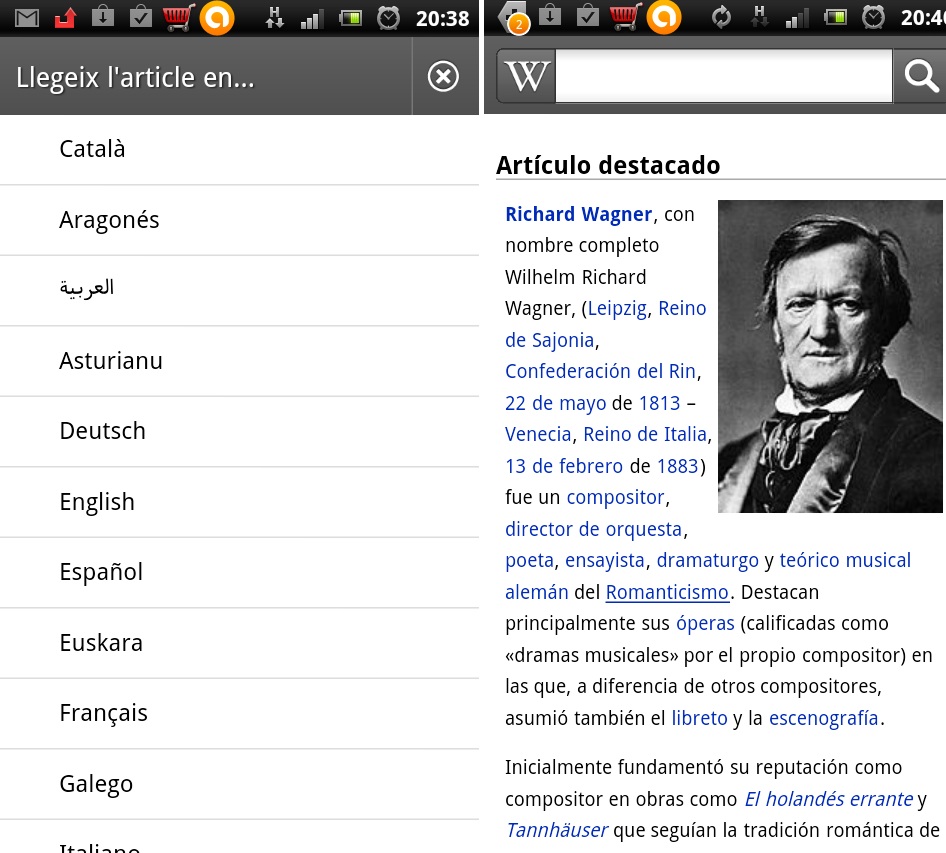
Task: Tap the Richard Wagner portrait photo
Action: coord(830,357)
